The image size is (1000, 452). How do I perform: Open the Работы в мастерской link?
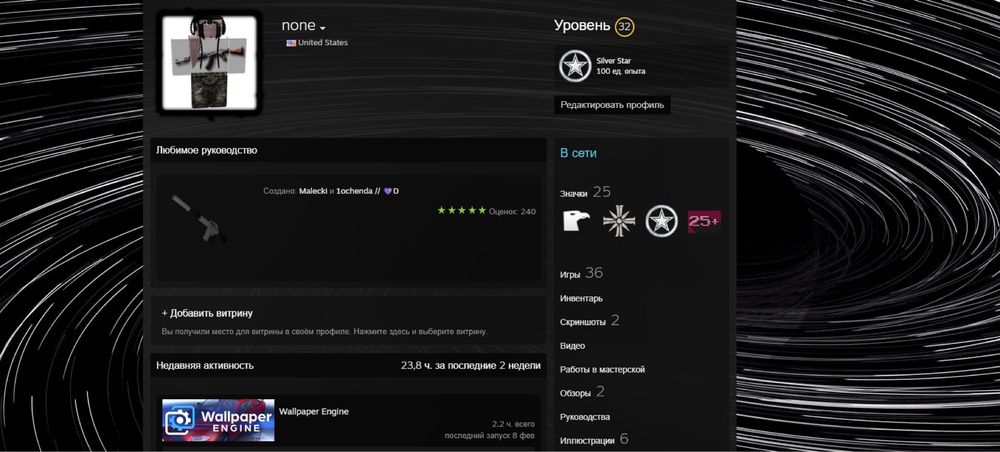pyautogui.click(x=602, y=370)
